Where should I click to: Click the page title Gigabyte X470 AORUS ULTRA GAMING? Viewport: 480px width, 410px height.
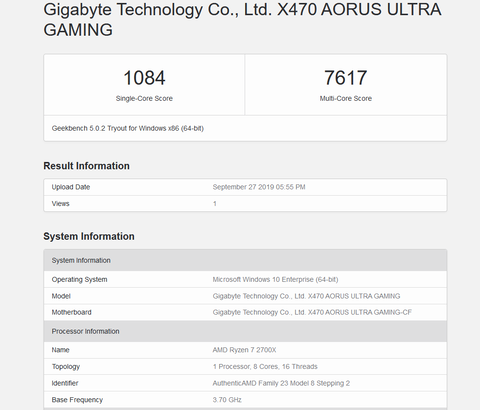point(242,19)
